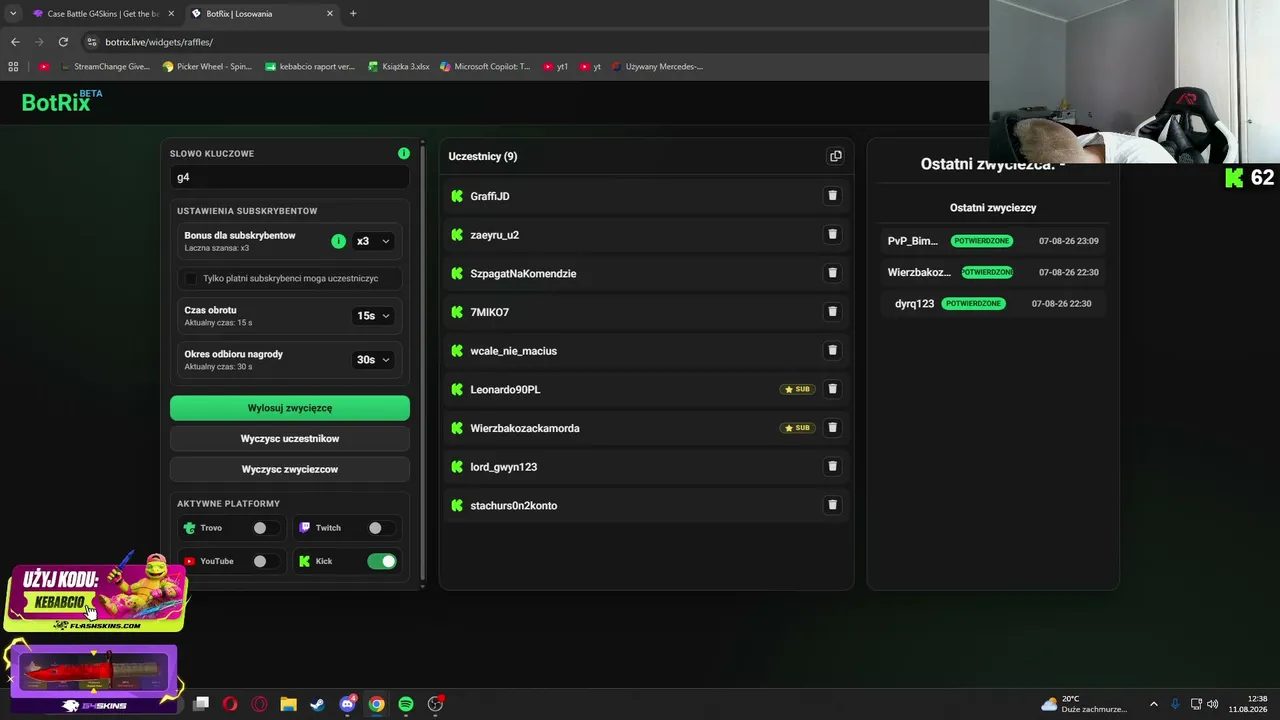The height and width of the screenshot is (720, 1280).
Task: Click Wyczysc uczestnikow button
Action: (290, 439)
